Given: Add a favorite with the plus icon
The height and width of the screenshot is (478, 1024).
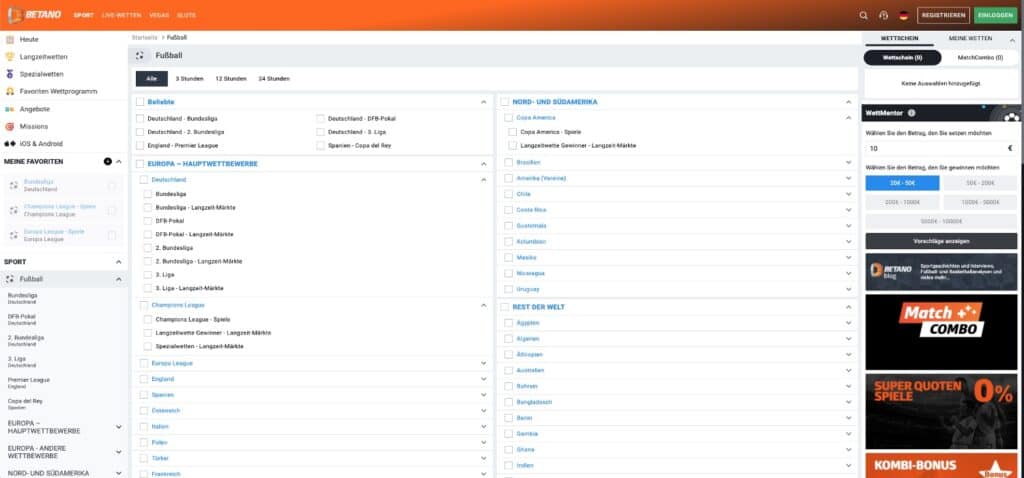Looking at the screenshot, I should click(108, 161).
